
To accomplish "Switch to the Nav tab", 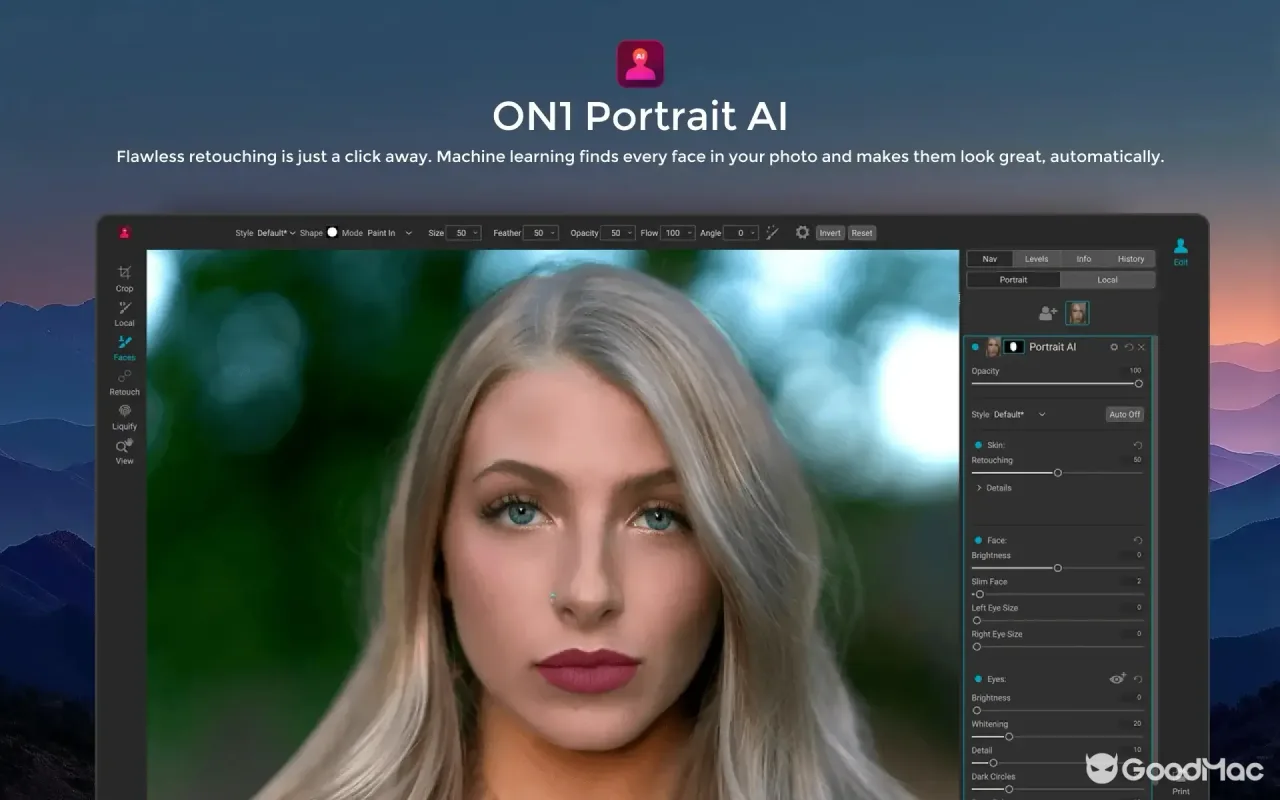I will pyautogui.click(x=989, y=259).
